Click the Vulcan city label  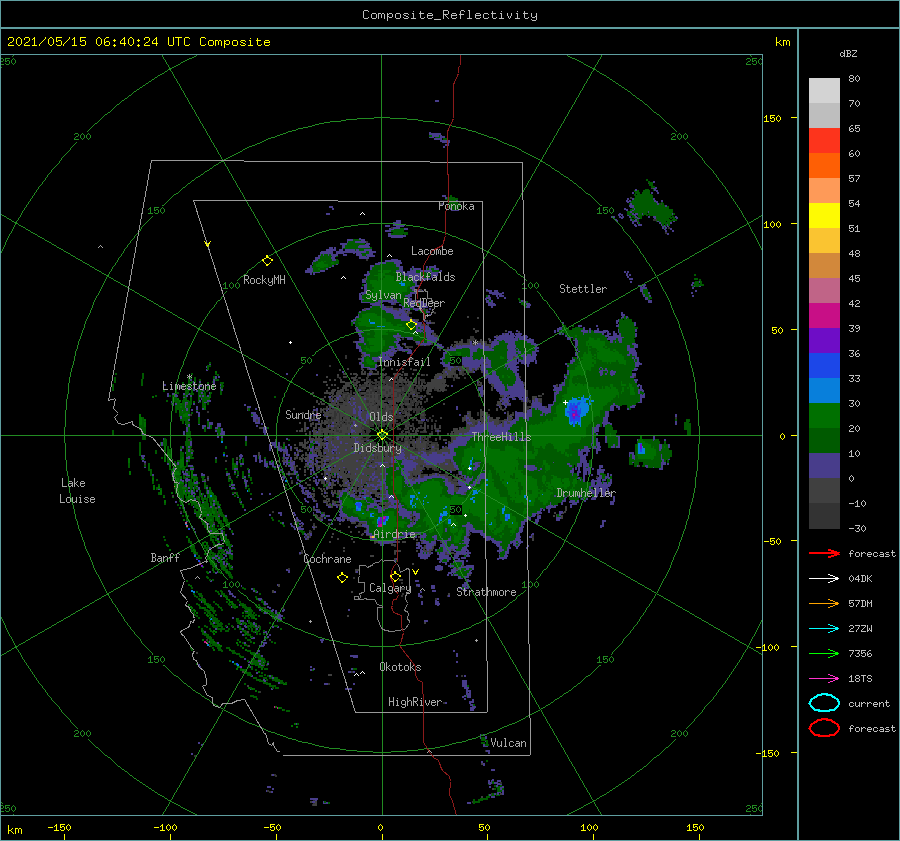pos(508,743)
